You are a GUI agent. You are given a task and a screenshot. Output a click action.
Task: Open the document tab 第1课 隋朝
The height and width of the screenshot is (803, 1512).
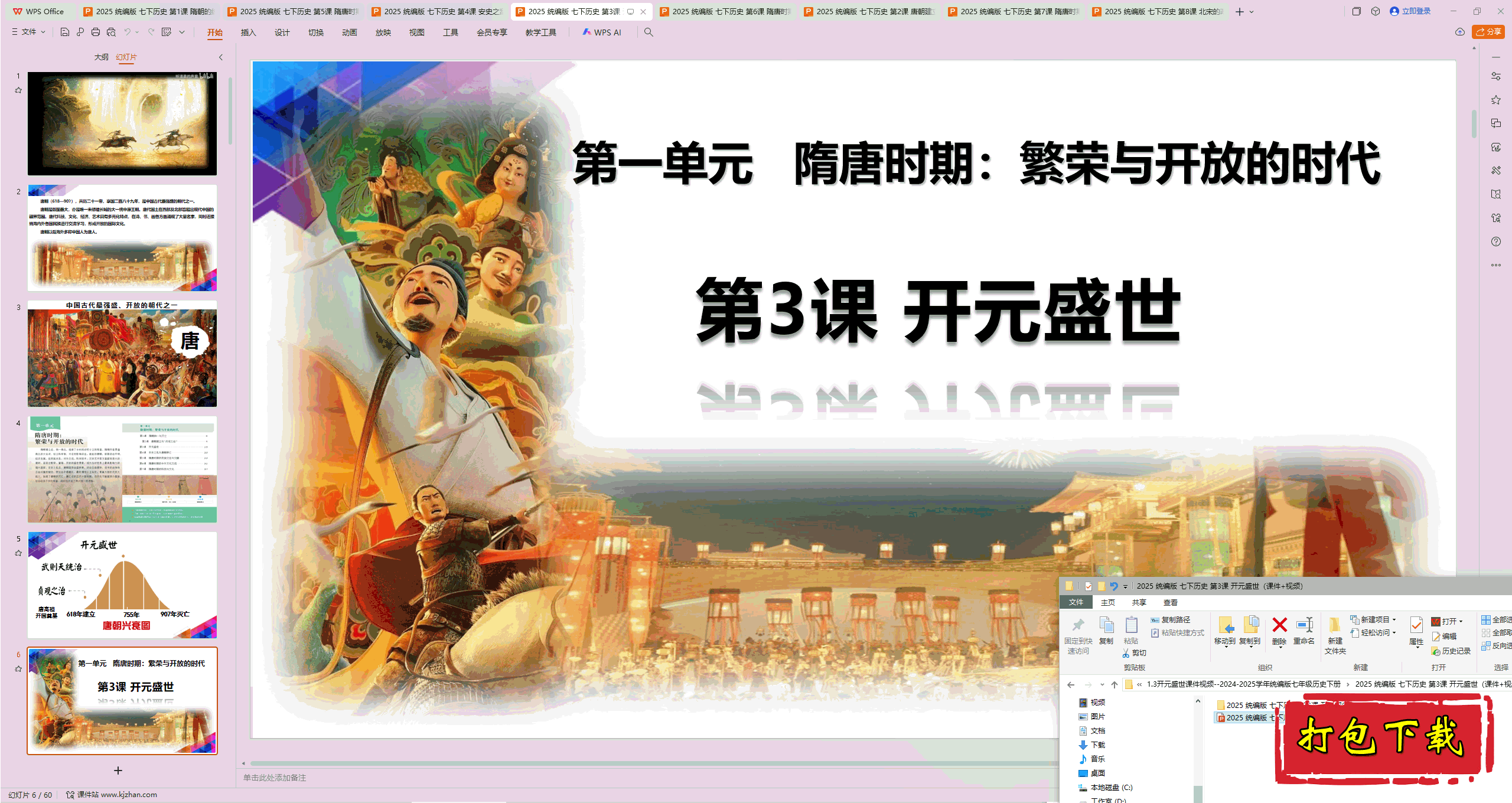tap(148, 11)
